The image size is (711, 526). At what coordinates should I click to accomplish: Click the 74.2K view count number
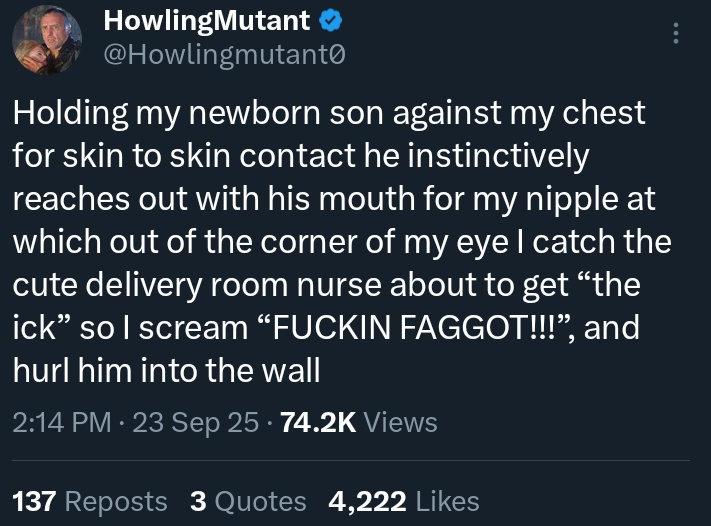[x=318, y=422]
